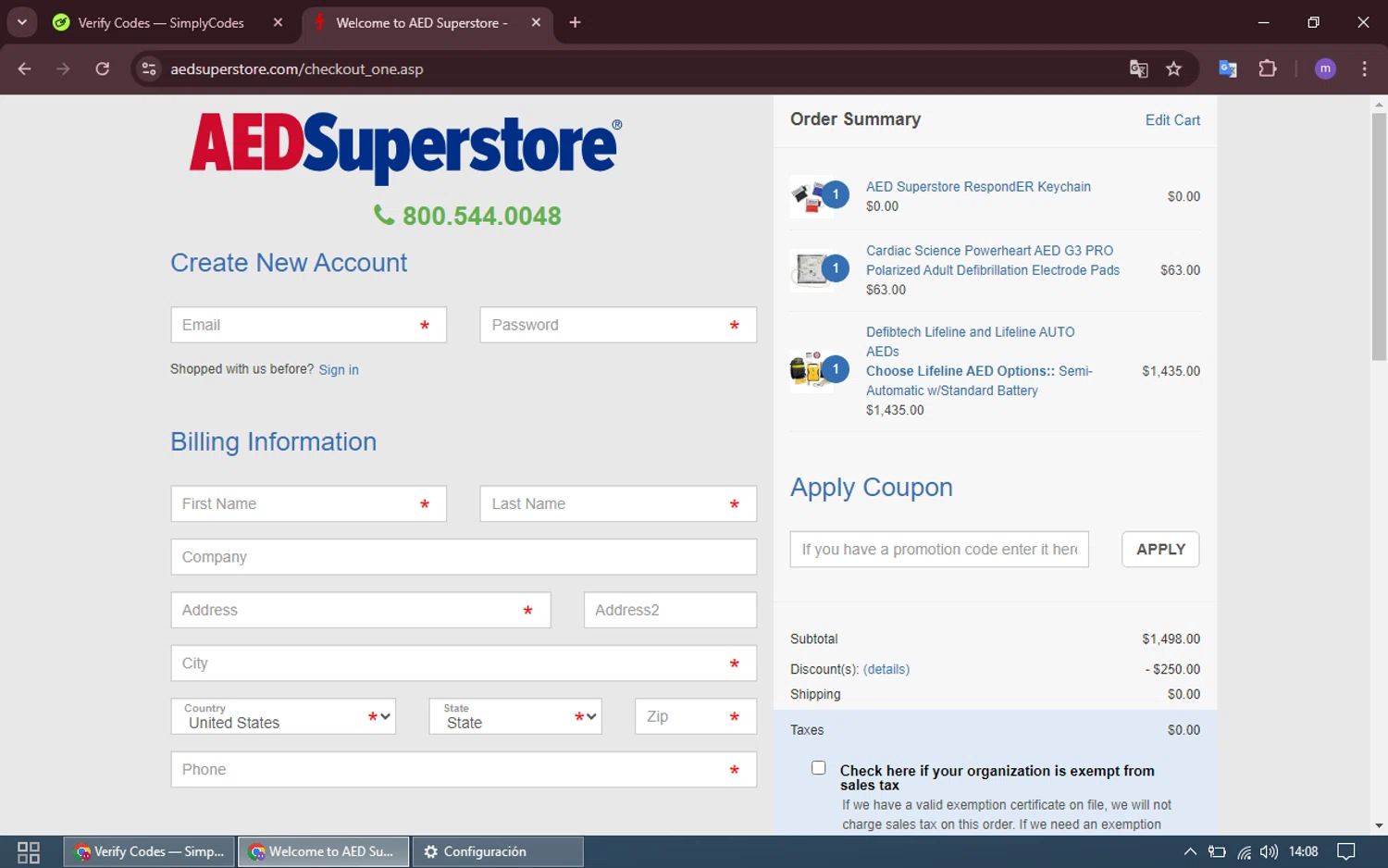
Task: Focus the Password field
Action: click(x=618, y=325)
